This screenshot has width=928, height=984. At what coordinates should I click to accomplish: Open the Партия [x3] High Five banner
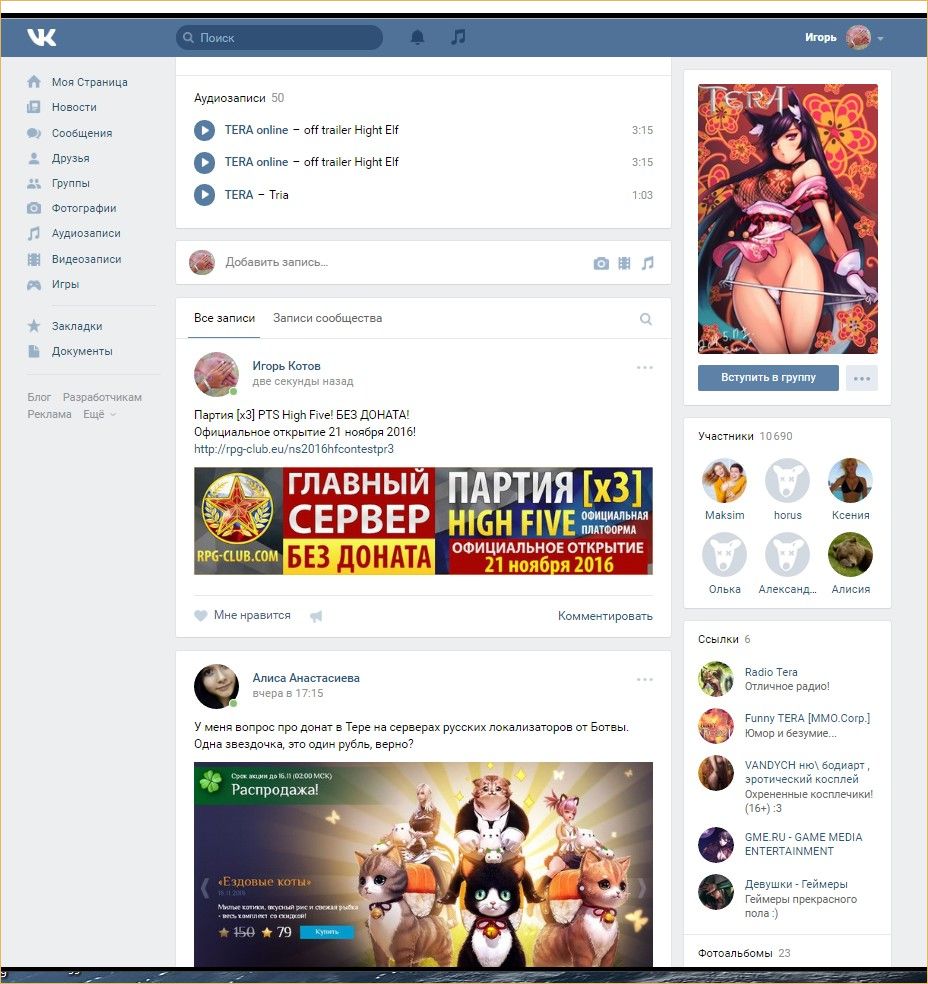(x=423, y=521)
